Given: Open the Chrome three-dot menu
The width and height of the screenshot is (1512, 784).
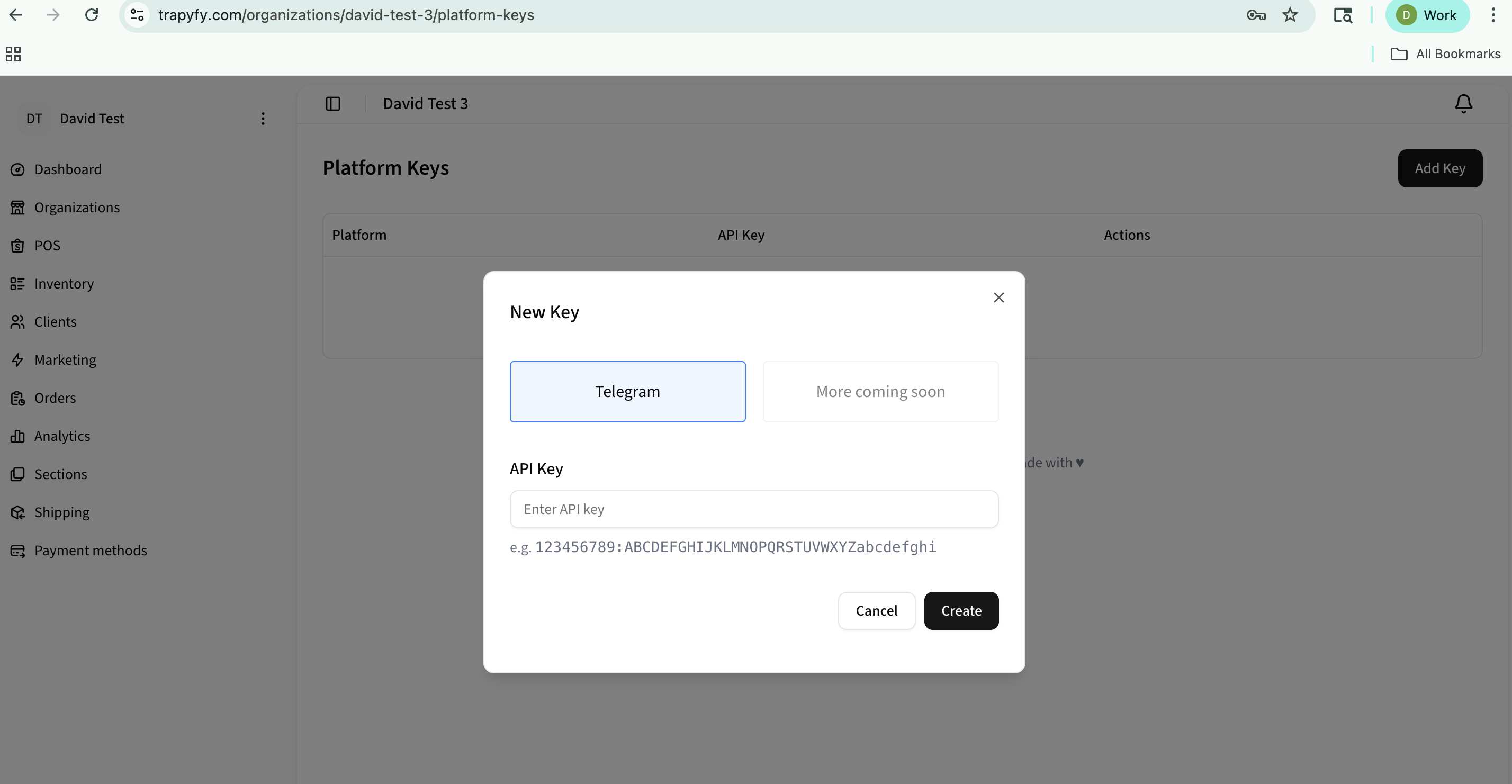Looking at the screenshot, I should pyautogui.click(x=1493, y=15).
